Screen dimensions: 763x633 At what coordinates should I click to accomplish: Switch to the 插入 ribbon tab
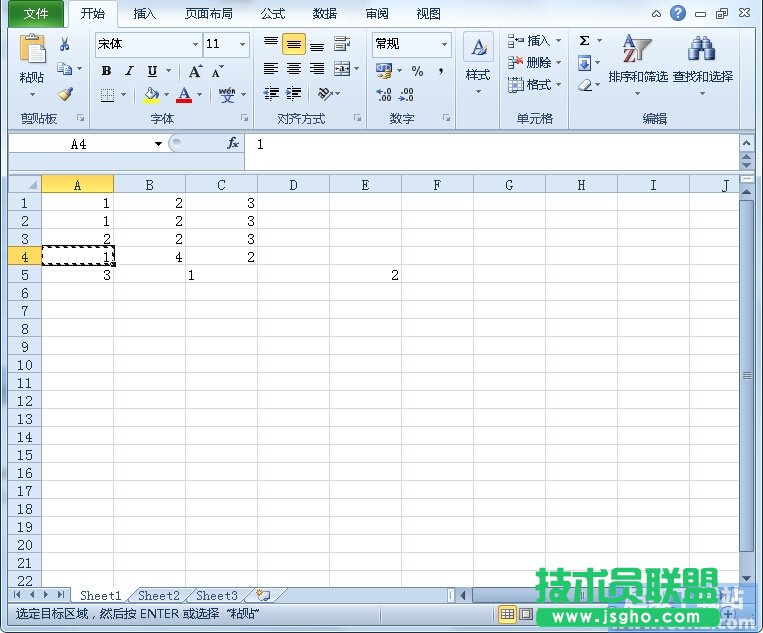[x=145, y=14]
